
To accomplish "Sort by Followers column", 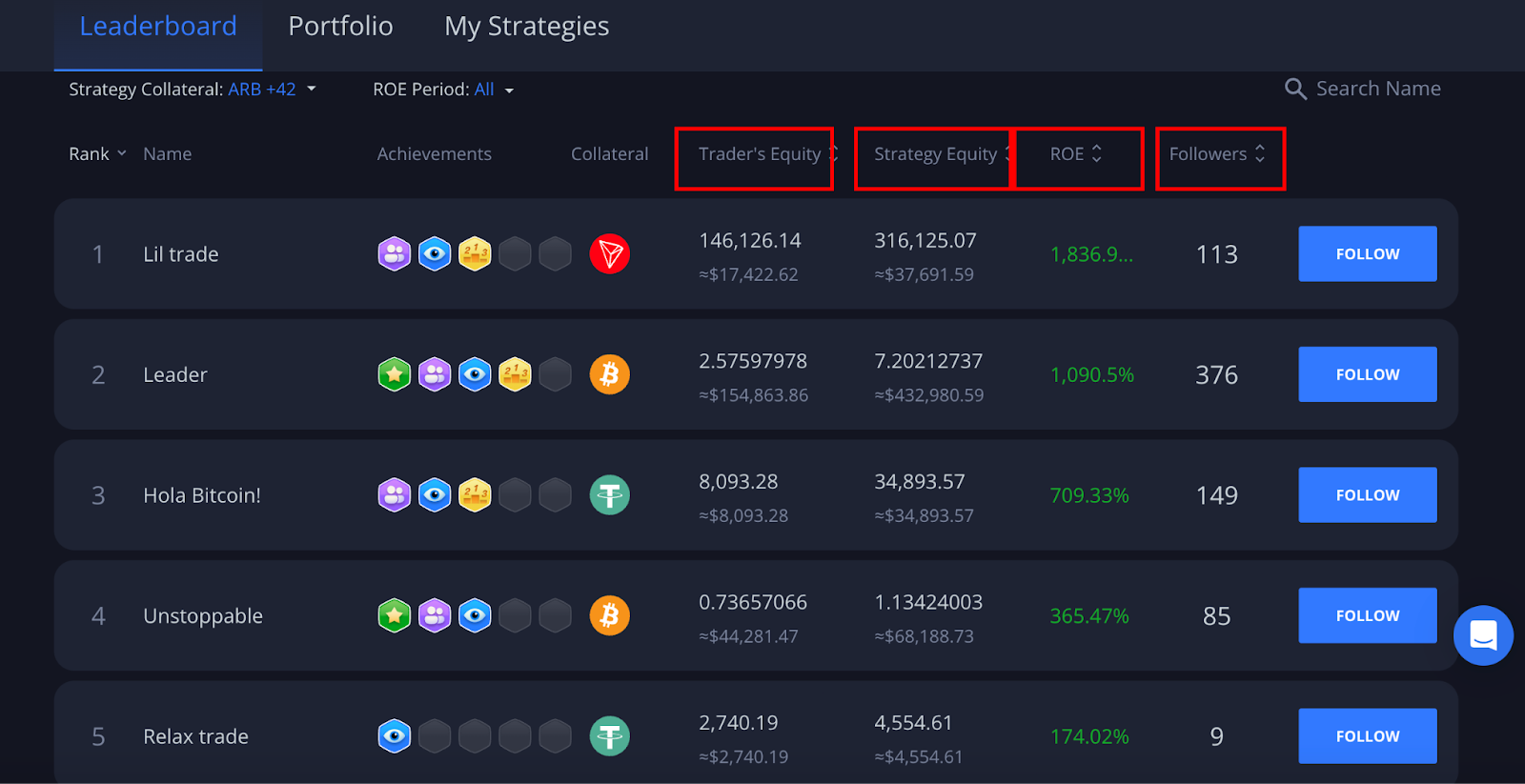I will point(1217,154).
